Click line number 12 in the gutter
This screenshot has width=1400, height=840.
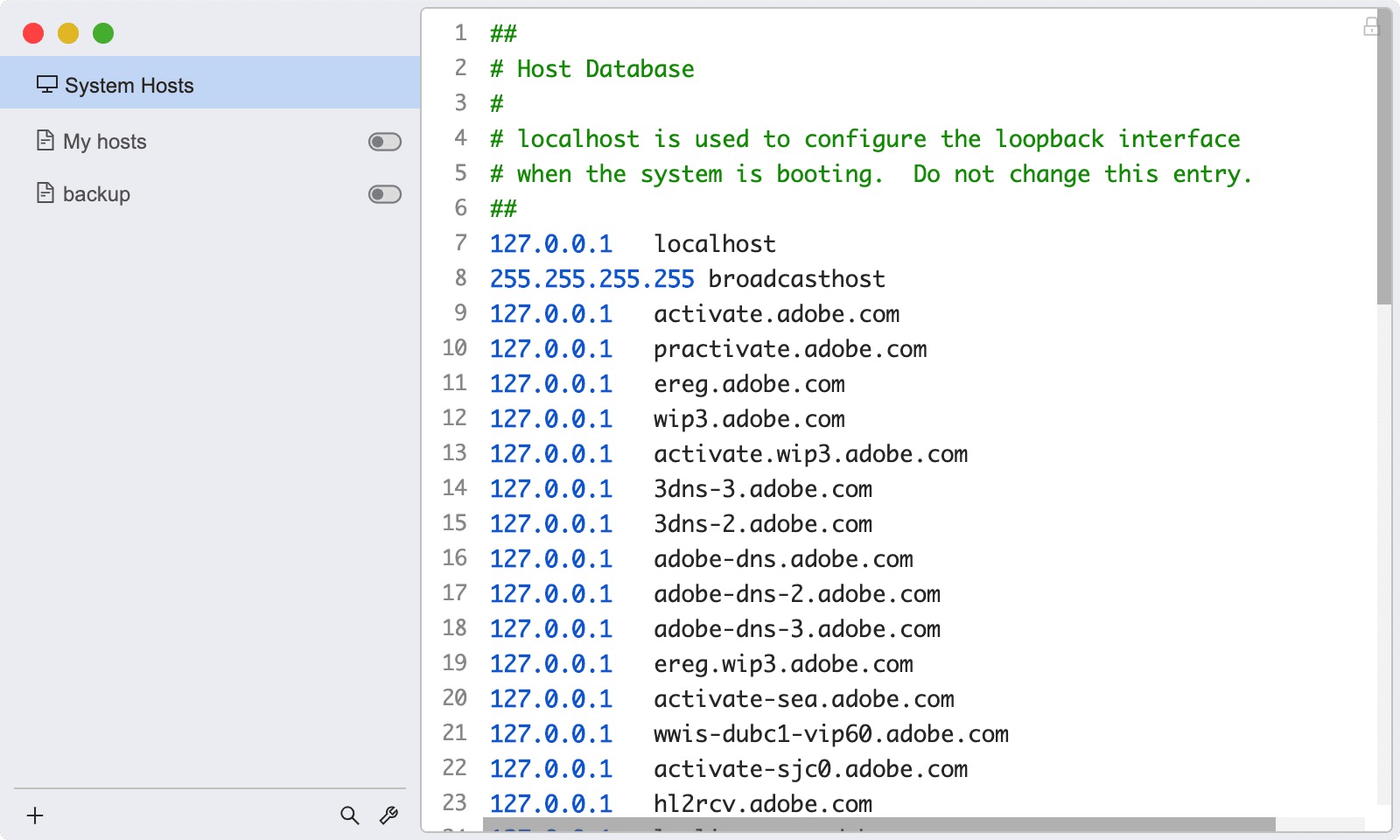tap(454, 418)
